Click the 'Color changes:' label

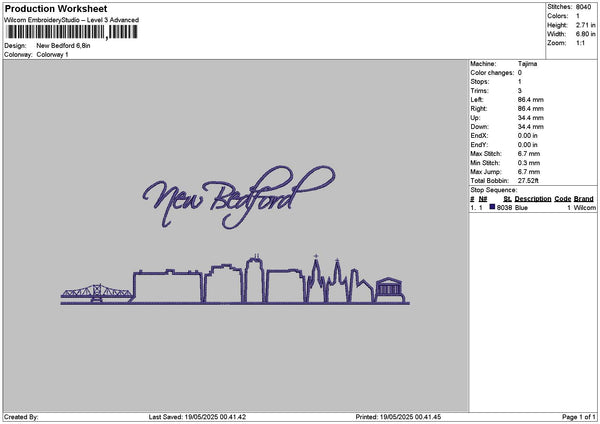click(x=492, y=73)
